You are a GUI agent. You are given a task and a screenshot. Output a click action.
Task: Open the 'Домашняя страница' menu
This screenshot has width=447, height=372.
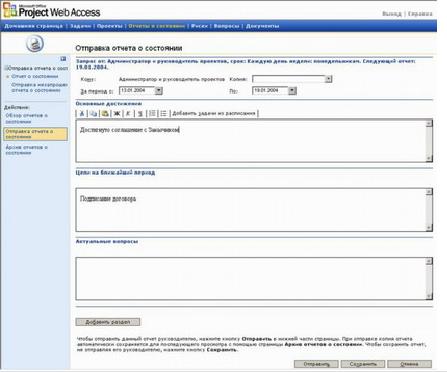33,26
